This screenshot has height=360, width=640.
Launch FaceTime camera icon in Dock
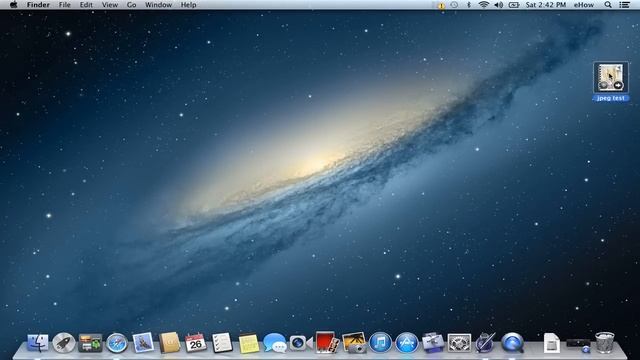(301, 343)
